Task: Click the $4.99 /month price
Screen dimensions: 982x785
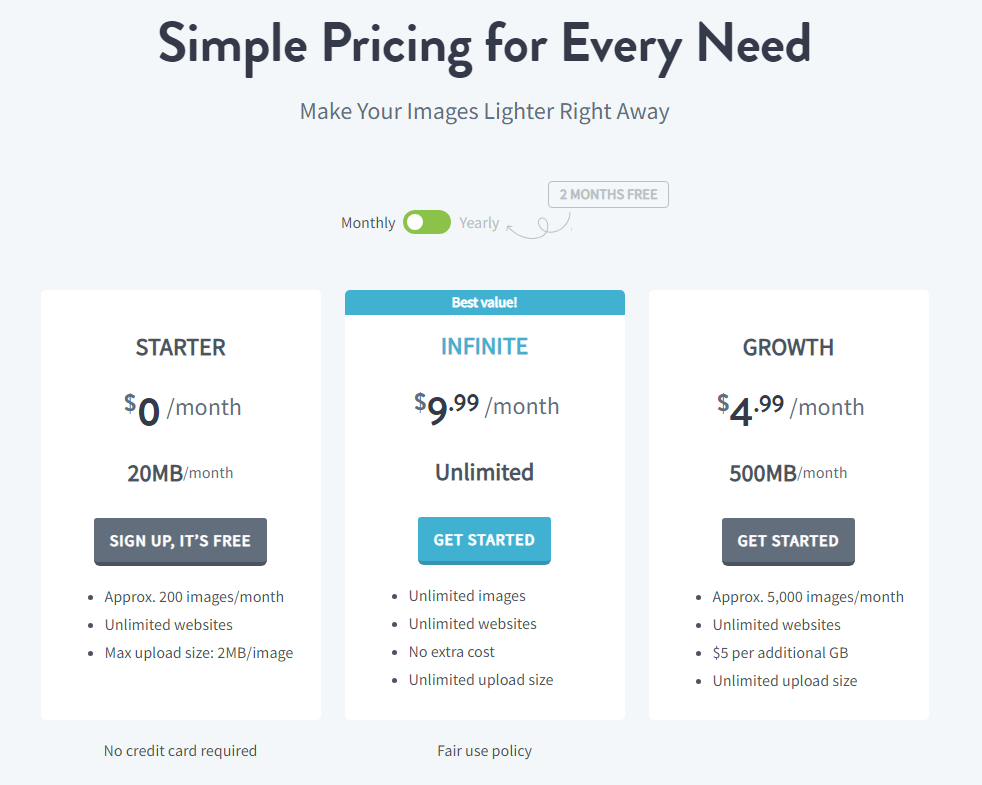Action: (790, 409)
